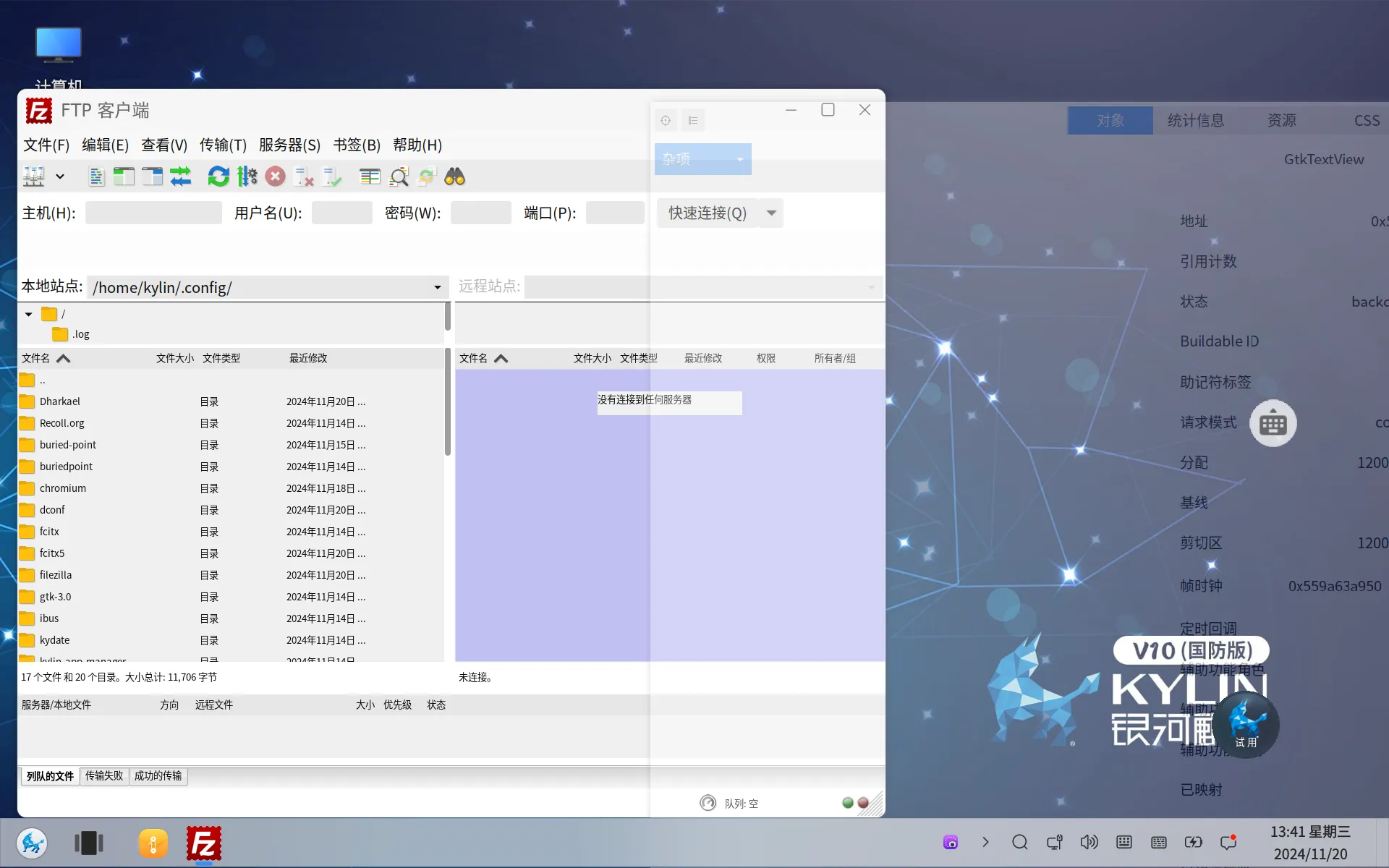
Task: Toggle the local directory tree view
Action: [124, 176]
